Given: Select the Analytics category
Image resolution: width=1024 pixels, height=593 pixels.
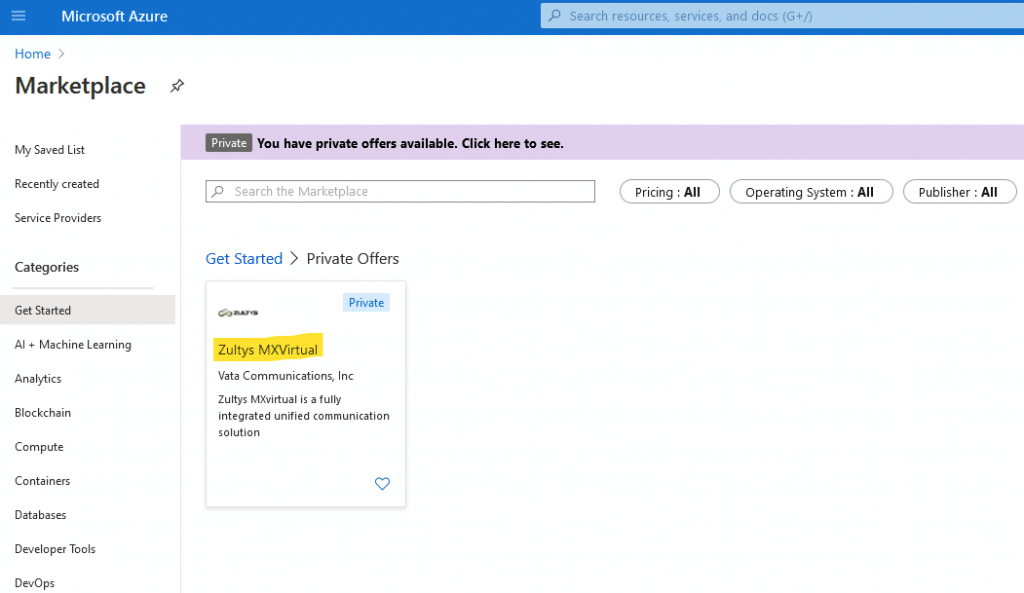Looking at the screenshot, I should 38,379.
